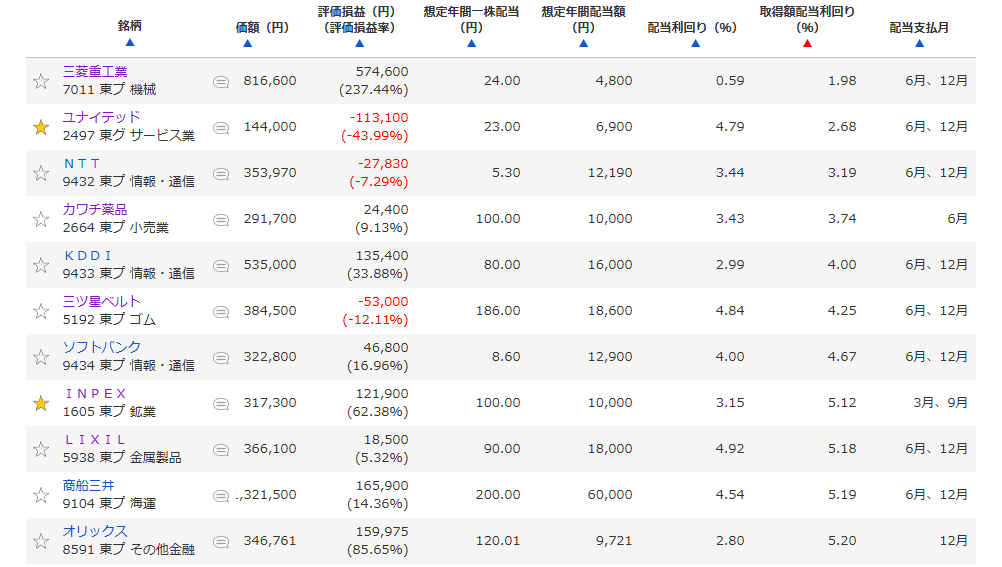This screenshot has width=1002, height=567.
Task: Open the note icon for INPEX
Action: click(x=221, y=403)
